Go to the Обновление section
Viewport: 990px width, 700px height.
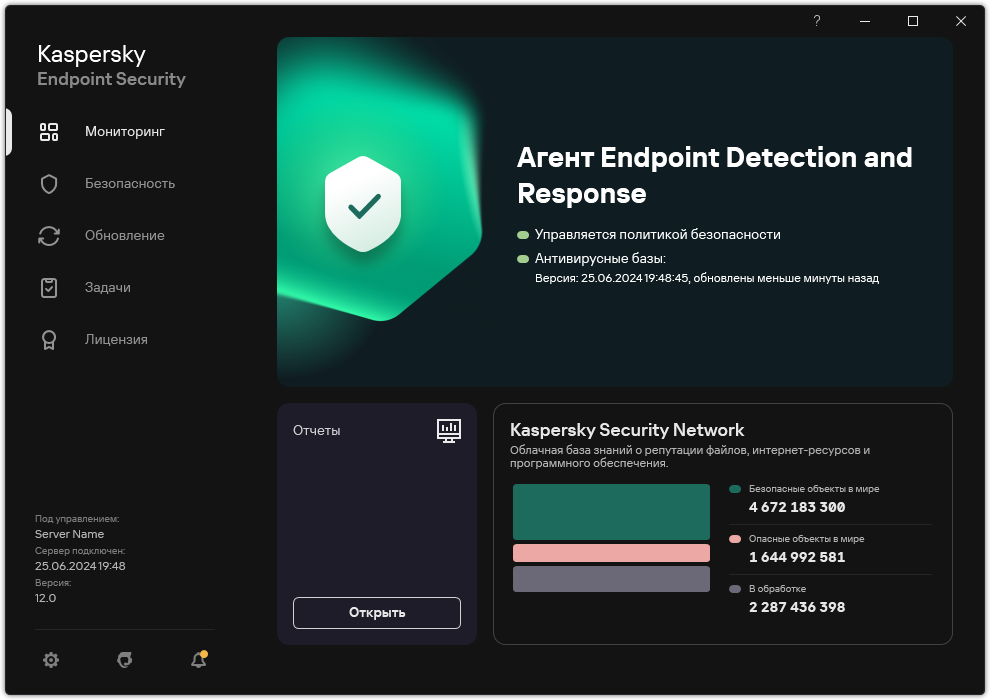click(125, 235)
